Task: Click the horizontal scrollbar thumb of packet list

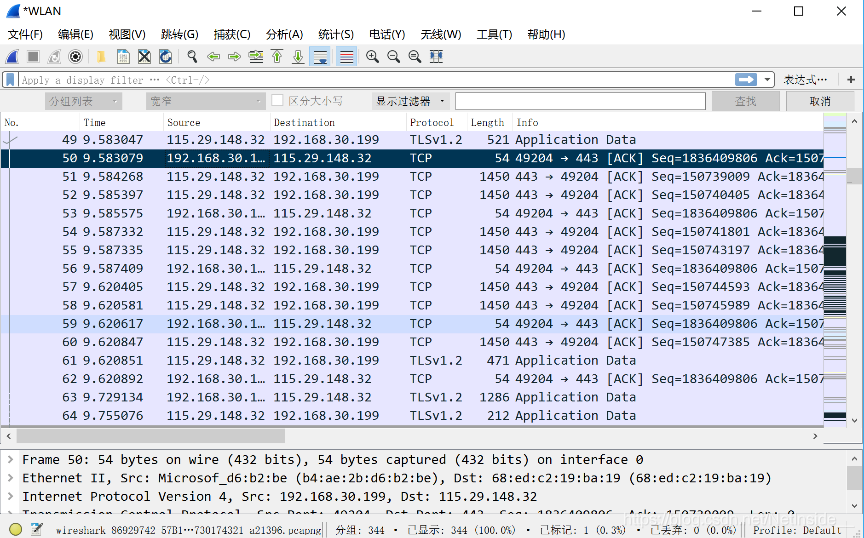Action: 150,436
